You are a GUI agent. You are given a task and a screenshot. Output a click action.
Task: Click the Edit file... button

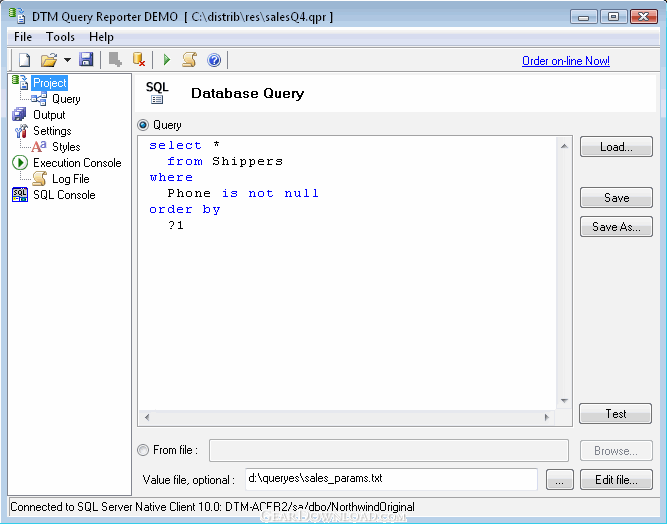616,480
